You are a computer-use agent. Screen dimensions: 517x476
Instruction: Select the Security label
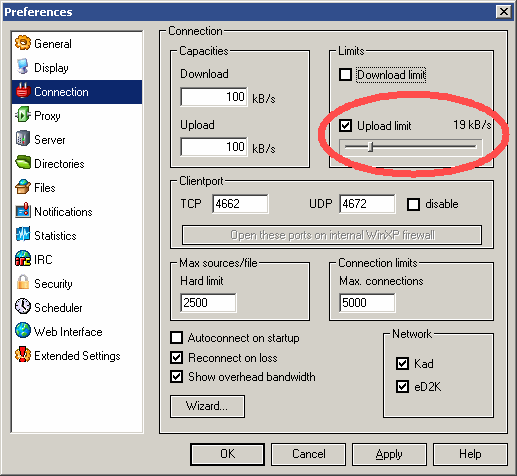pyautogui.click(x=53, y=284)
